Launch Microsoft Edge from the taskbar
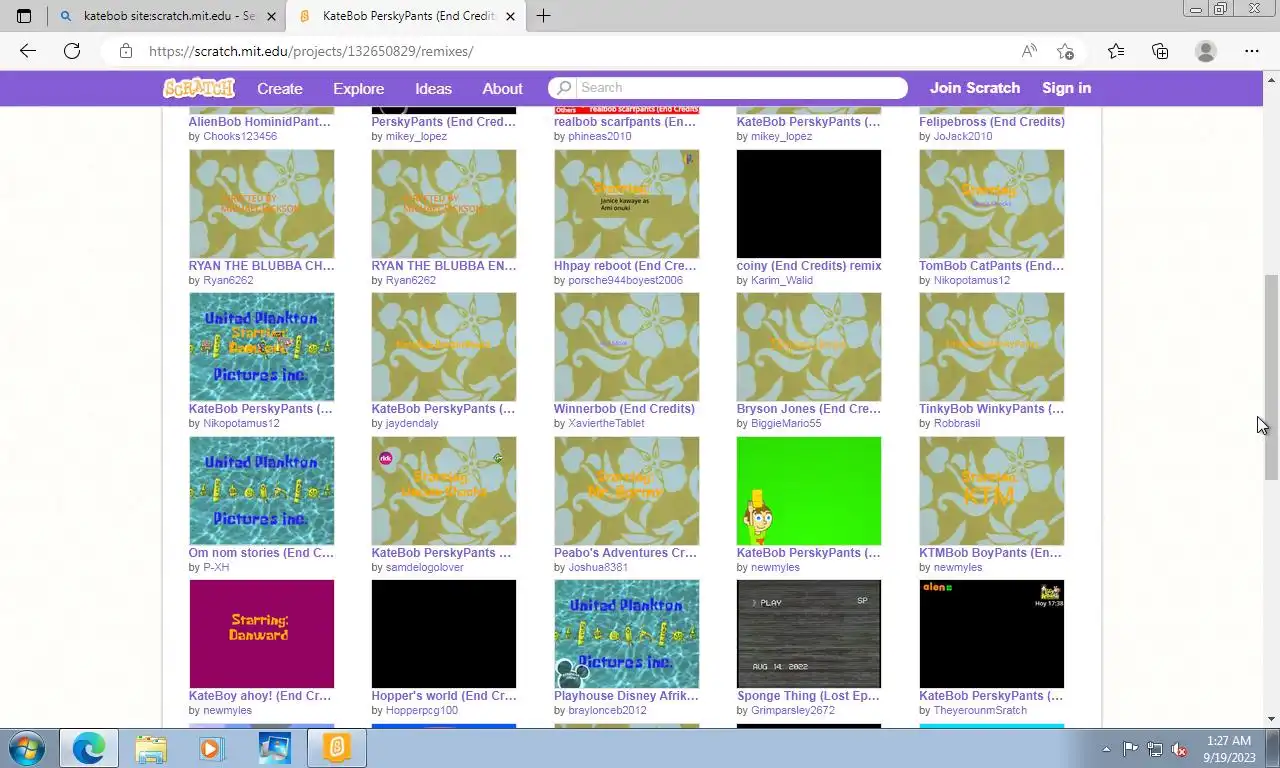This screenshot has height=768, width=1280. click(x=89, y=748)
